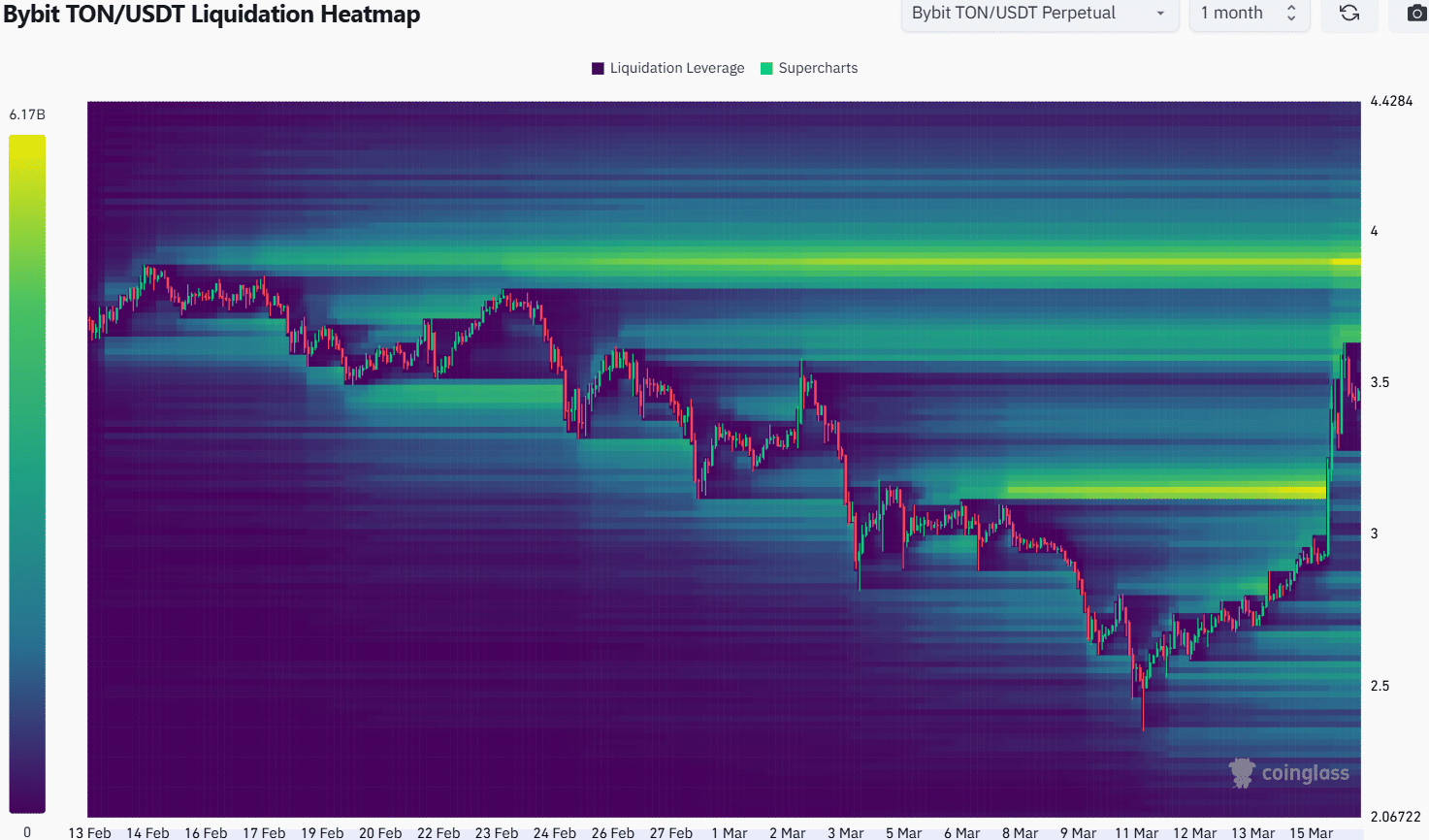Click the yellow liquidation band near 3.15

(x=1167, y=492)
